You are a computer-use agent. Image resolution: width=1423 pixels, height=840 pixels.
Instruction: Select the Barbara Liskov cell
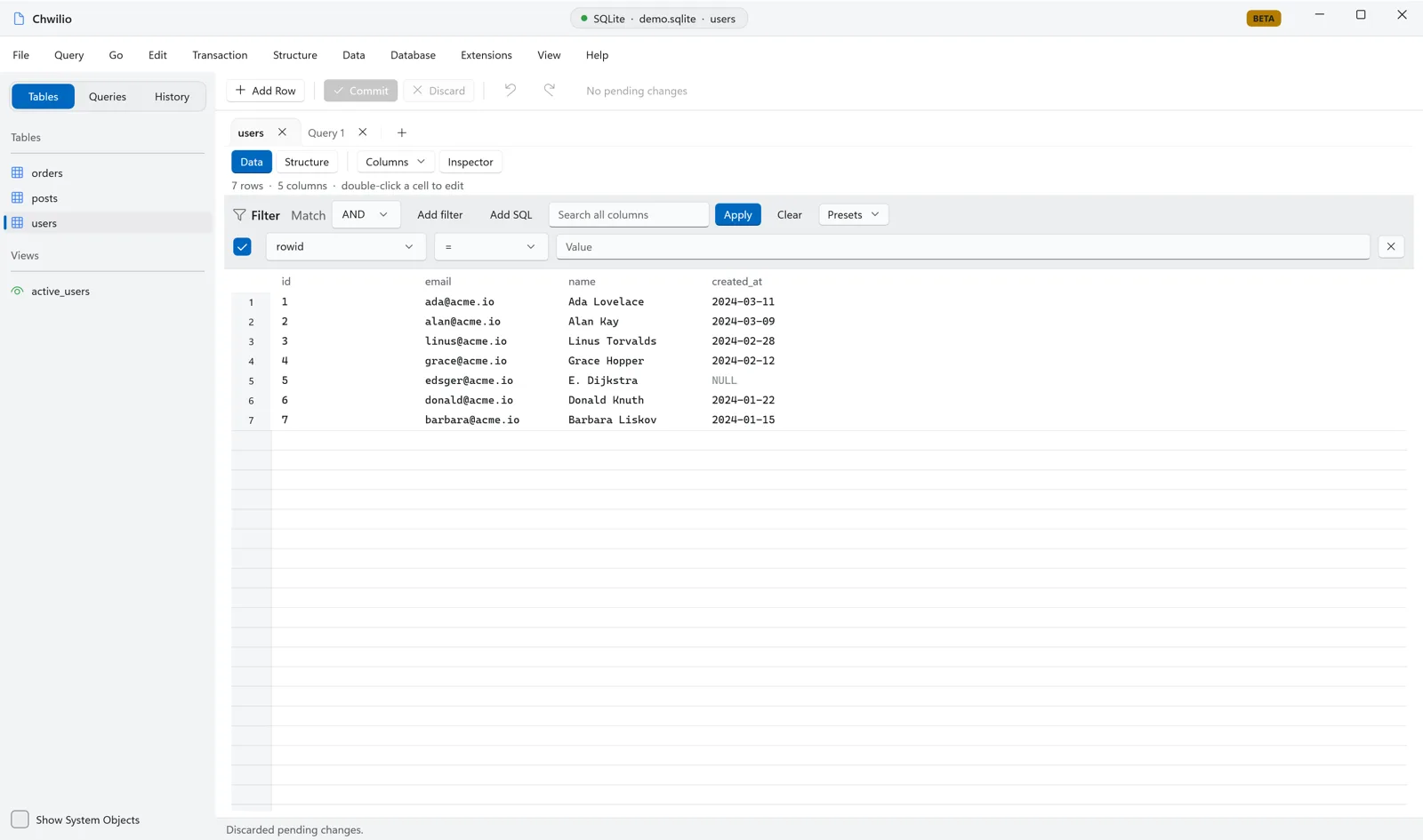pyautogui.click(x=612, y=420)
